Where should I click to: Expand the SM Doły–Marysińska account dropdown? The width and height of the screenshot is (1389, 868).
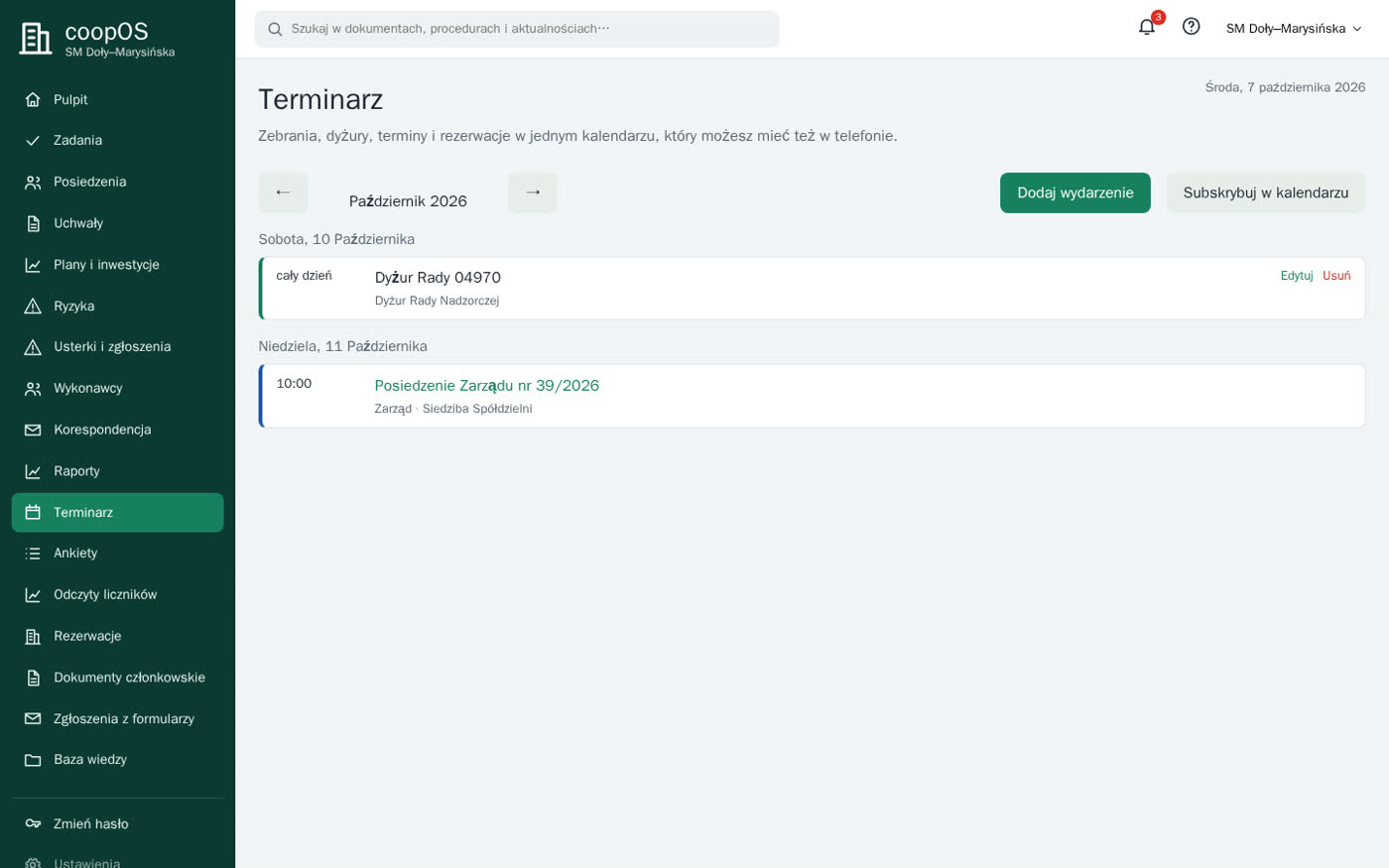click(1294, 29)
